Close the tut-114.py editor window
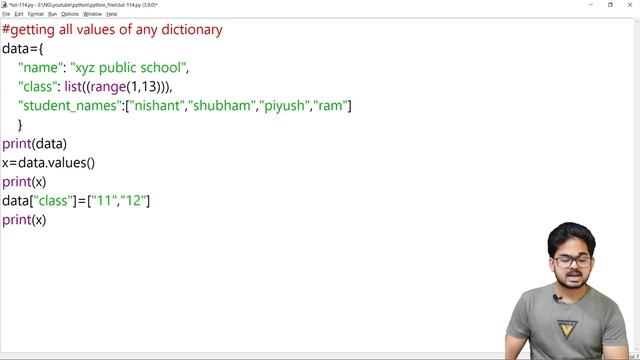Image resolution: width=640 pixels, height=360 pixels. [x=630, y=4]
